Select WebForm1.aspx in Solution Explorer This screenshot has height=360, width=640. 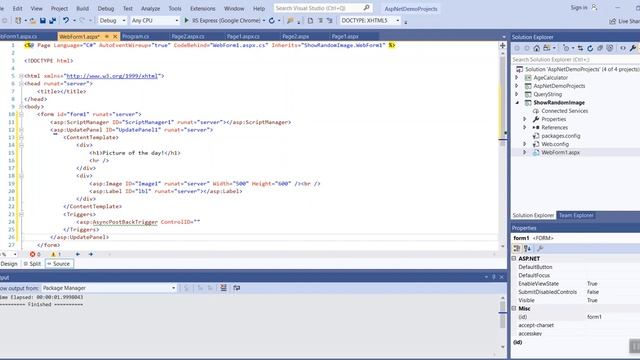560,152
